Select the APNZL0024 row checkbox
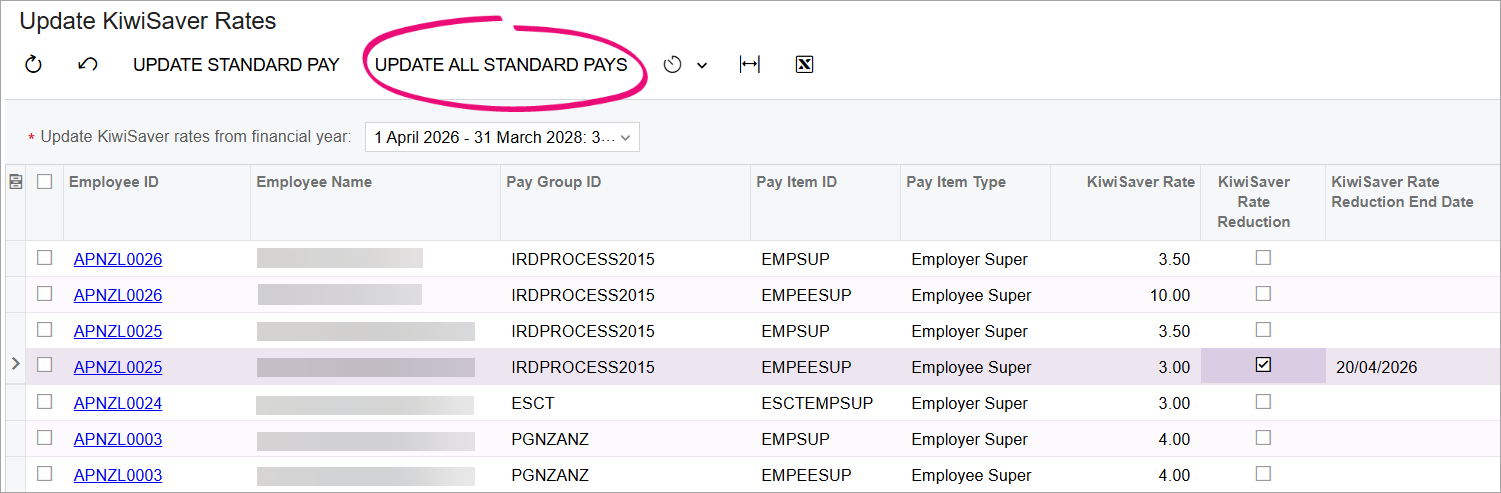This screenshot has width=1501, height=493. pos(44,402)
